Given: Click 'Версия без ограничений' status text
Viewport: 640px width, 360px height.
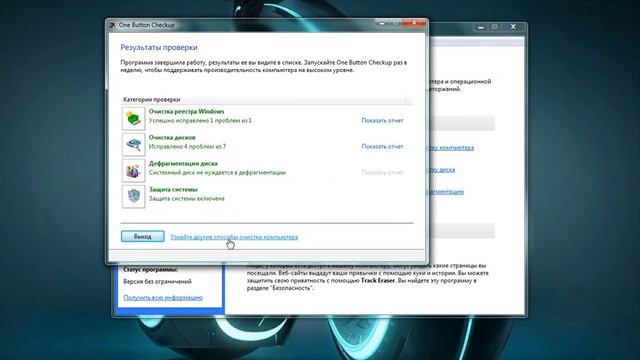Looking at the screenshot, I should click(x=157, y=282).
